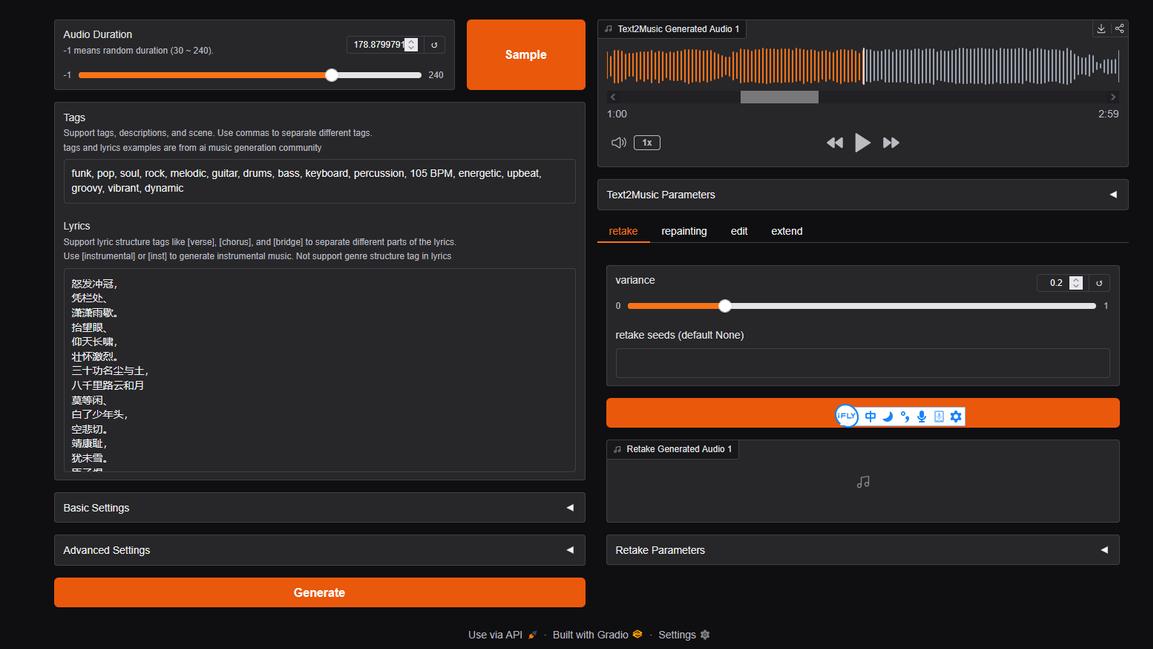This screenshot has height=649, width=1153.
Task: Seek within the audio waveform
Action: coord(863,66)
